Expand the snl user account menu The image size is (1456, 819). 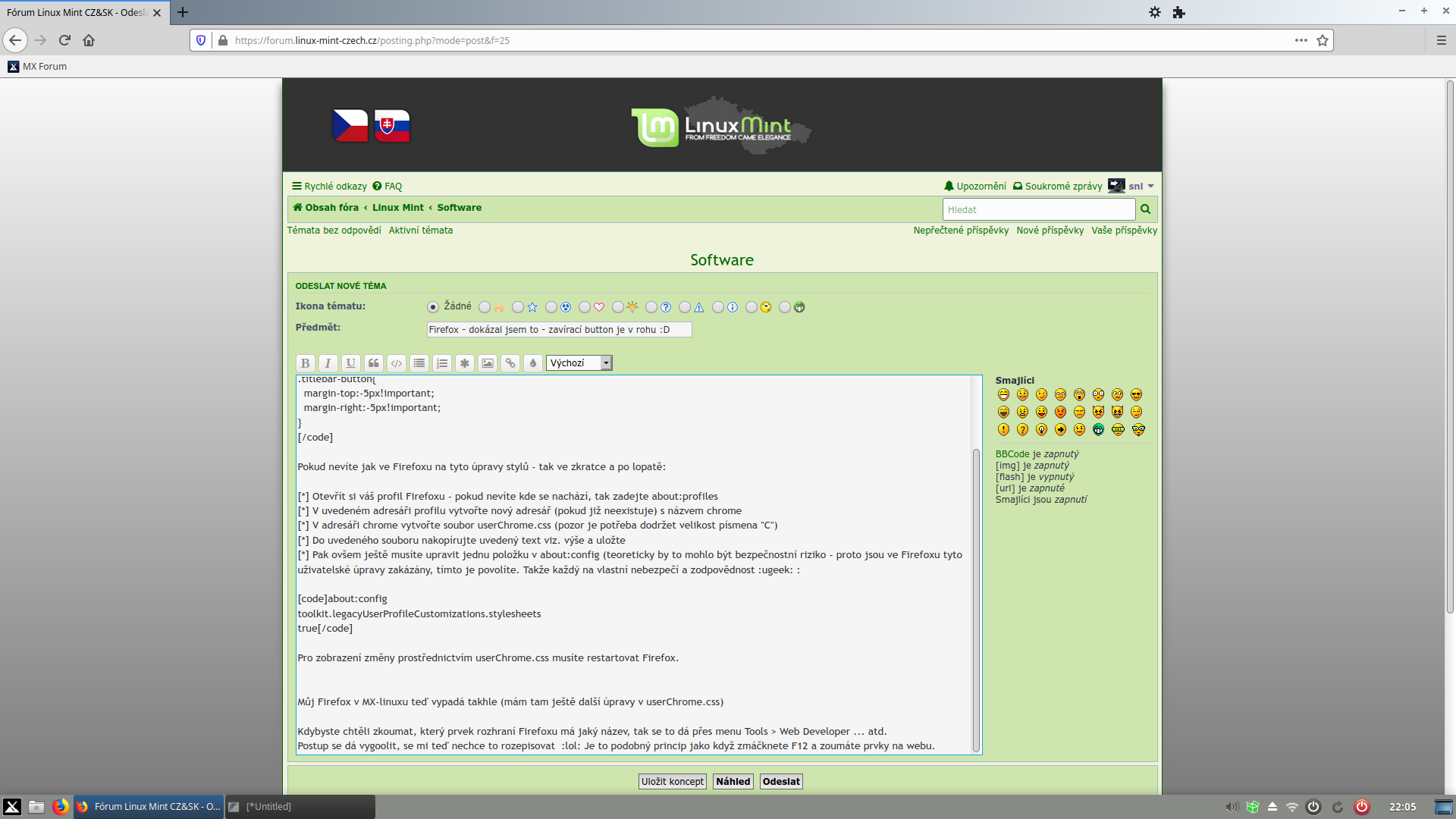(x=1141, y=187)
